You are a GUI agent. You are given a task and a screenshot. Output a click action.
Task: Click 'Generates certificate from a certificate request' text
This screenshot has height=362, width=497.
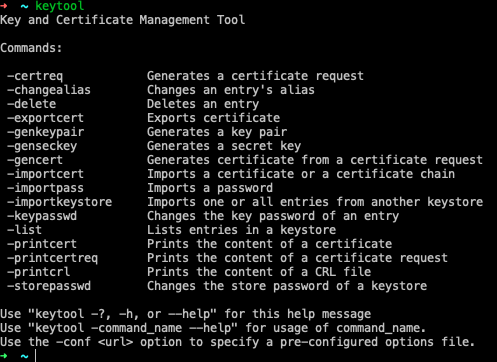pyautogui.click(x=315, y=160)
